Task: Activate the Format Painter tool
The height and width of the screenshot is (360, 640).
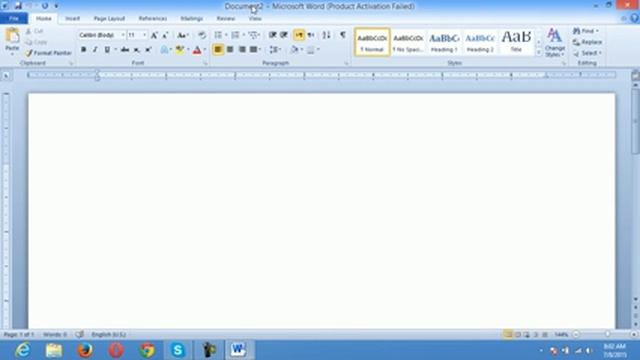Action: point(48,53)
